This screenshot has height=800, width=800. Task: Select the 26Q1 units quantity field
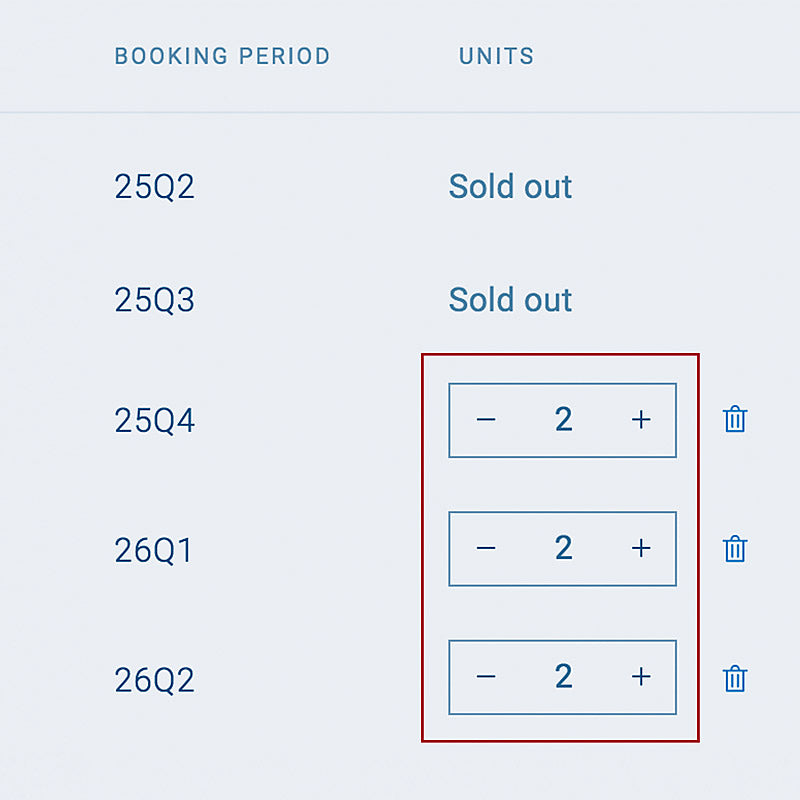pyautogui.click(x=563, y=548)
